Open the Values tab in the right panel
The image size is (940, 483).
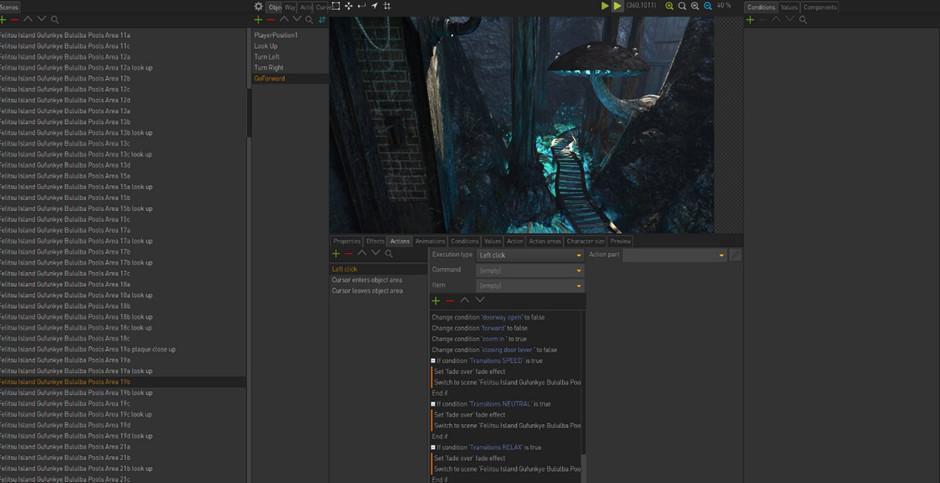(x=789, y=7)
